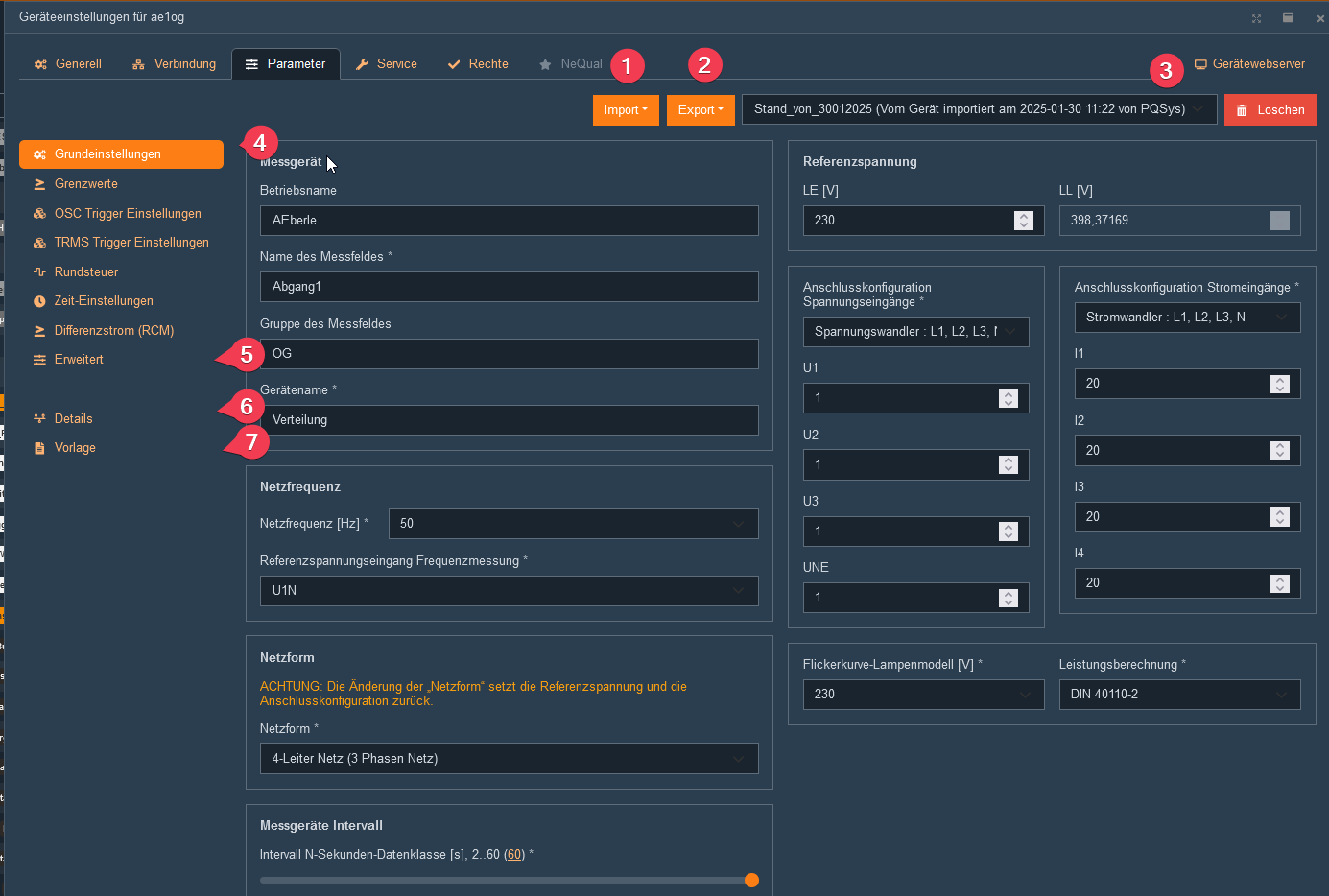
Task: Increase the LE [V] value with the stepper
Action: click(1024, 216)
